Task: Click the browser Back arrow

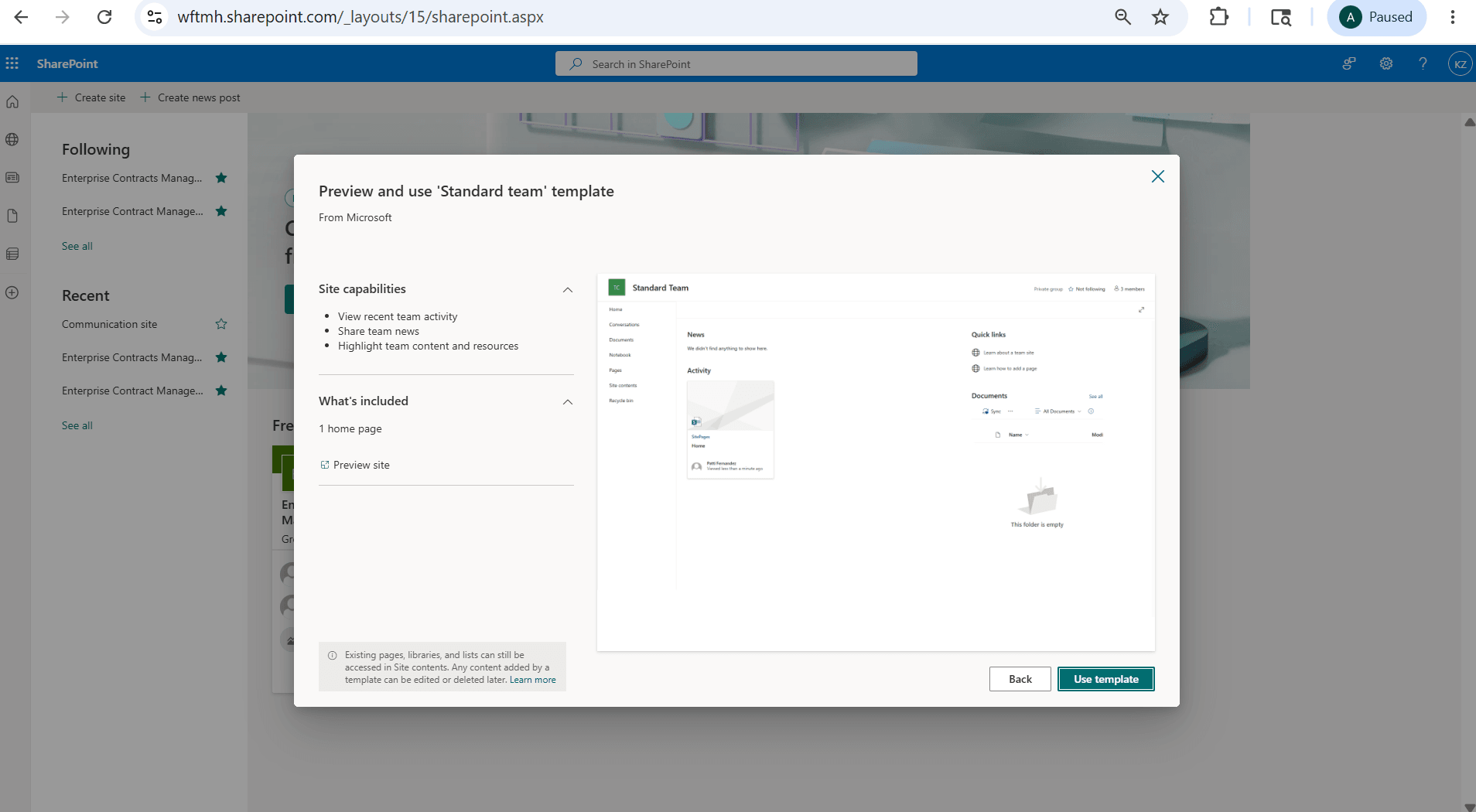Action: pyautogui.click(x=21, y=17)
